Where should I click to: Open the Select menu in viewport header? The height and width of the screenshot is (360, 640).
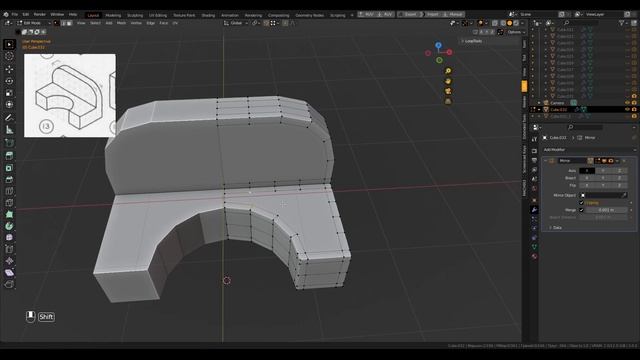pos(95,23)
